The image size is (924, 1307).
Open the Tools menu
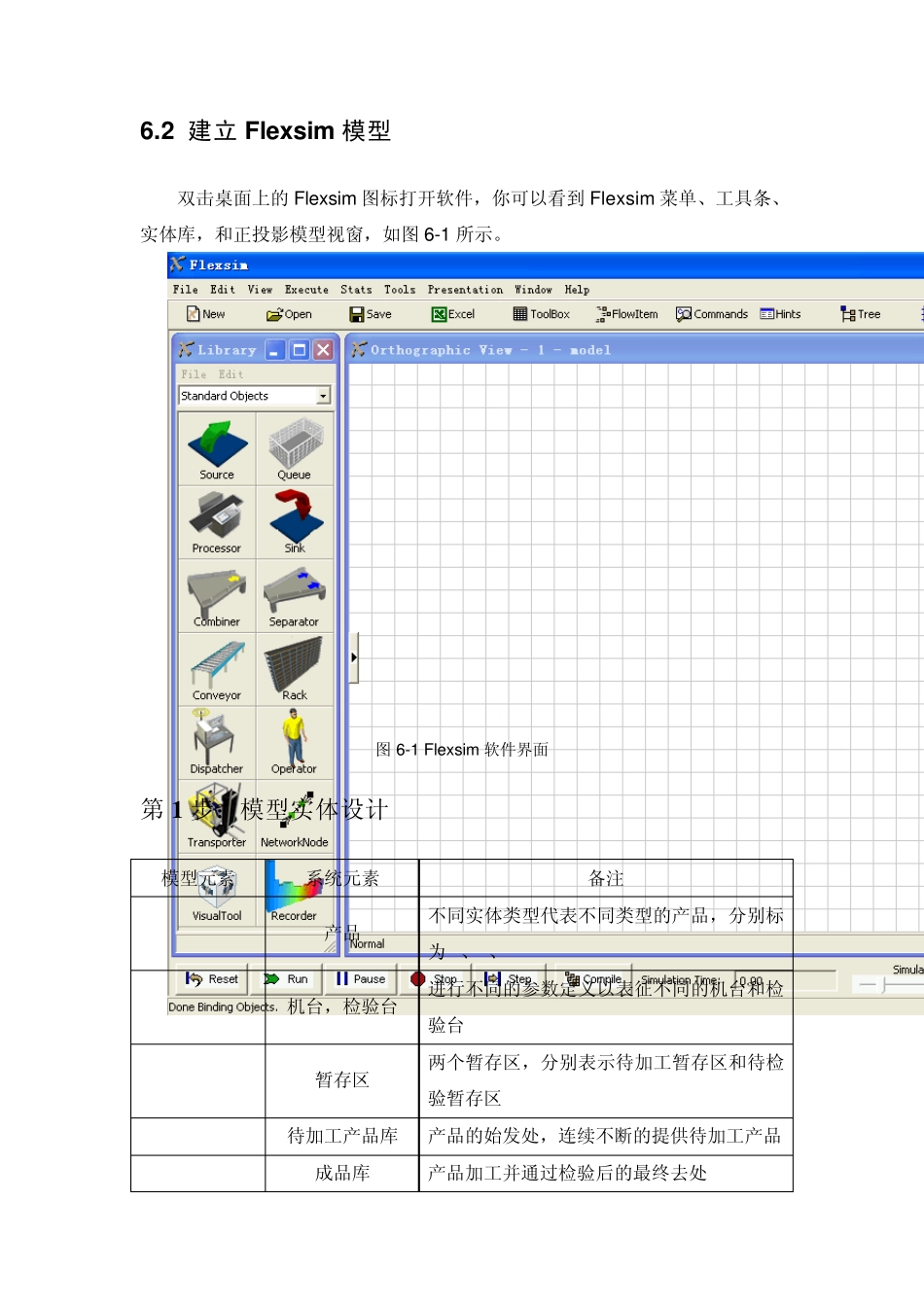[x=400, y=290]
